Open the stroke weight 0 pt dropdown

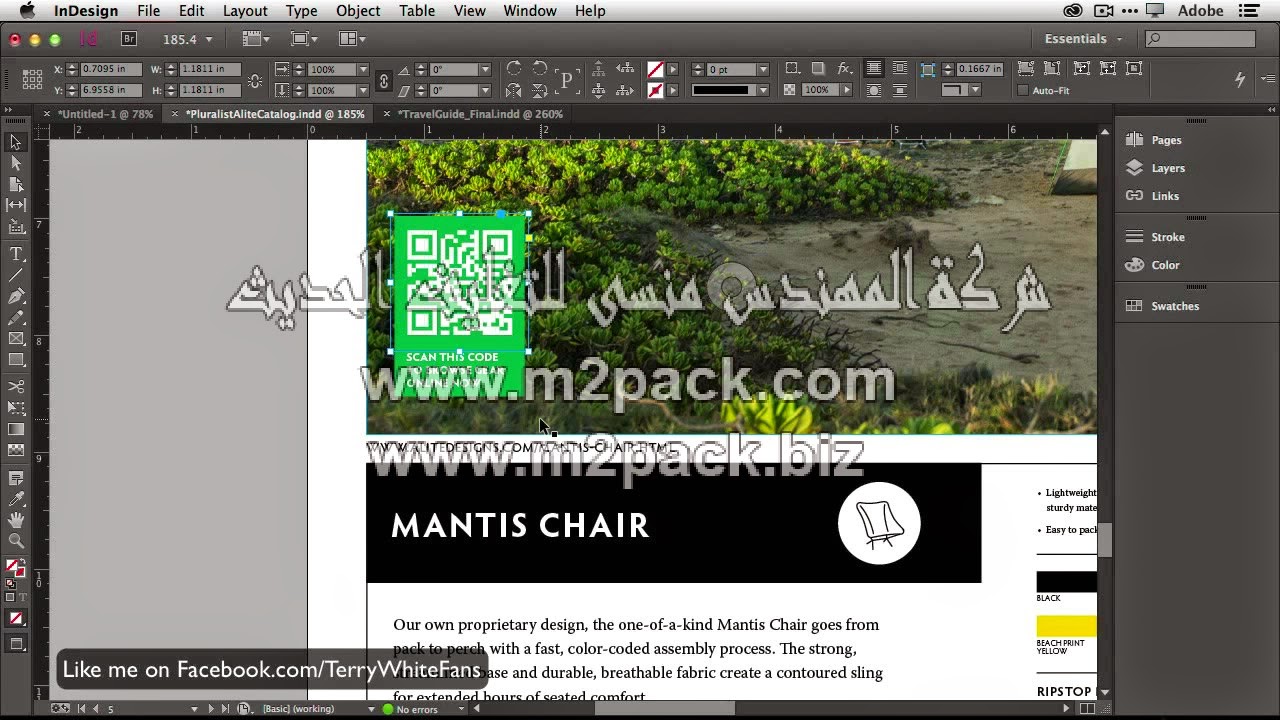click(763, 69)
